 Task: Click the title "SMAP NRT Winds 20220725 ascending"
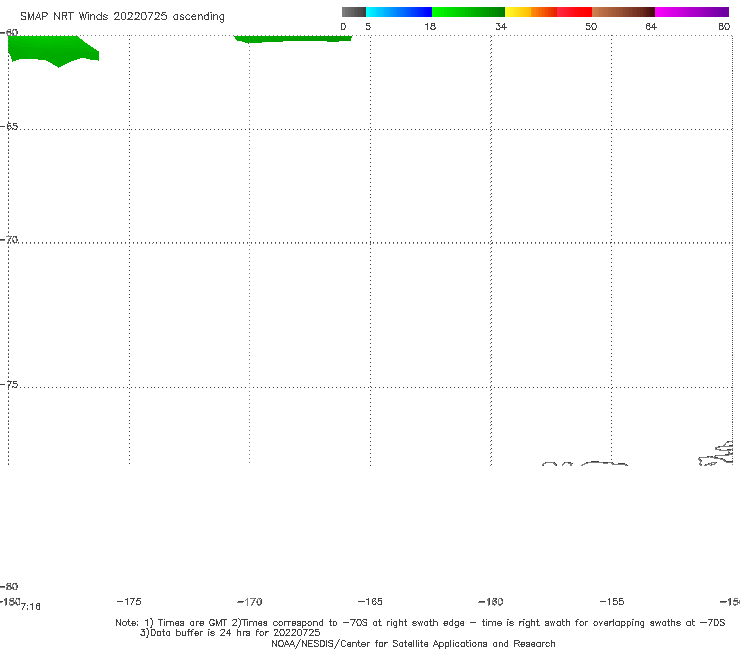122,16
